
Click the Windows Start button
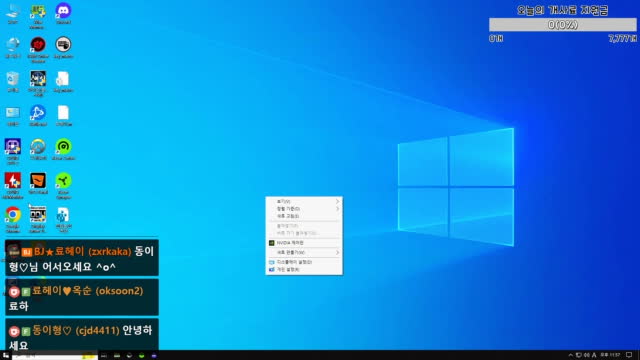(x=6, y=356)
